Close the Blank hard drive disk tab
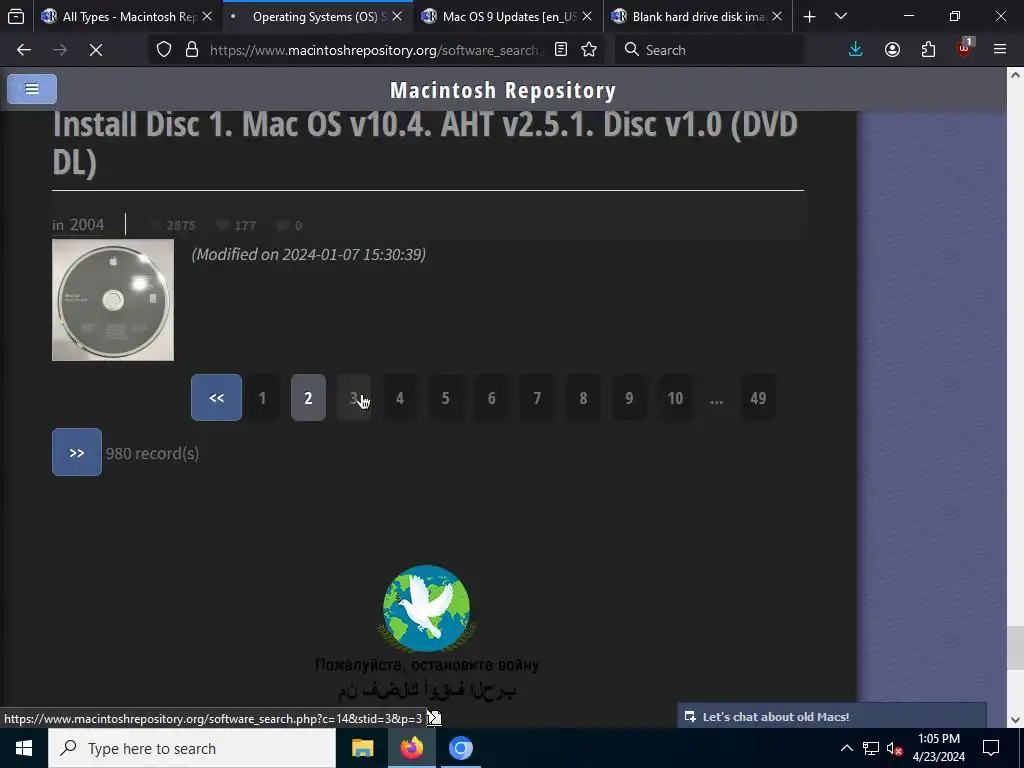Viewport: 1024px width, 768px height. coord(777,16)
